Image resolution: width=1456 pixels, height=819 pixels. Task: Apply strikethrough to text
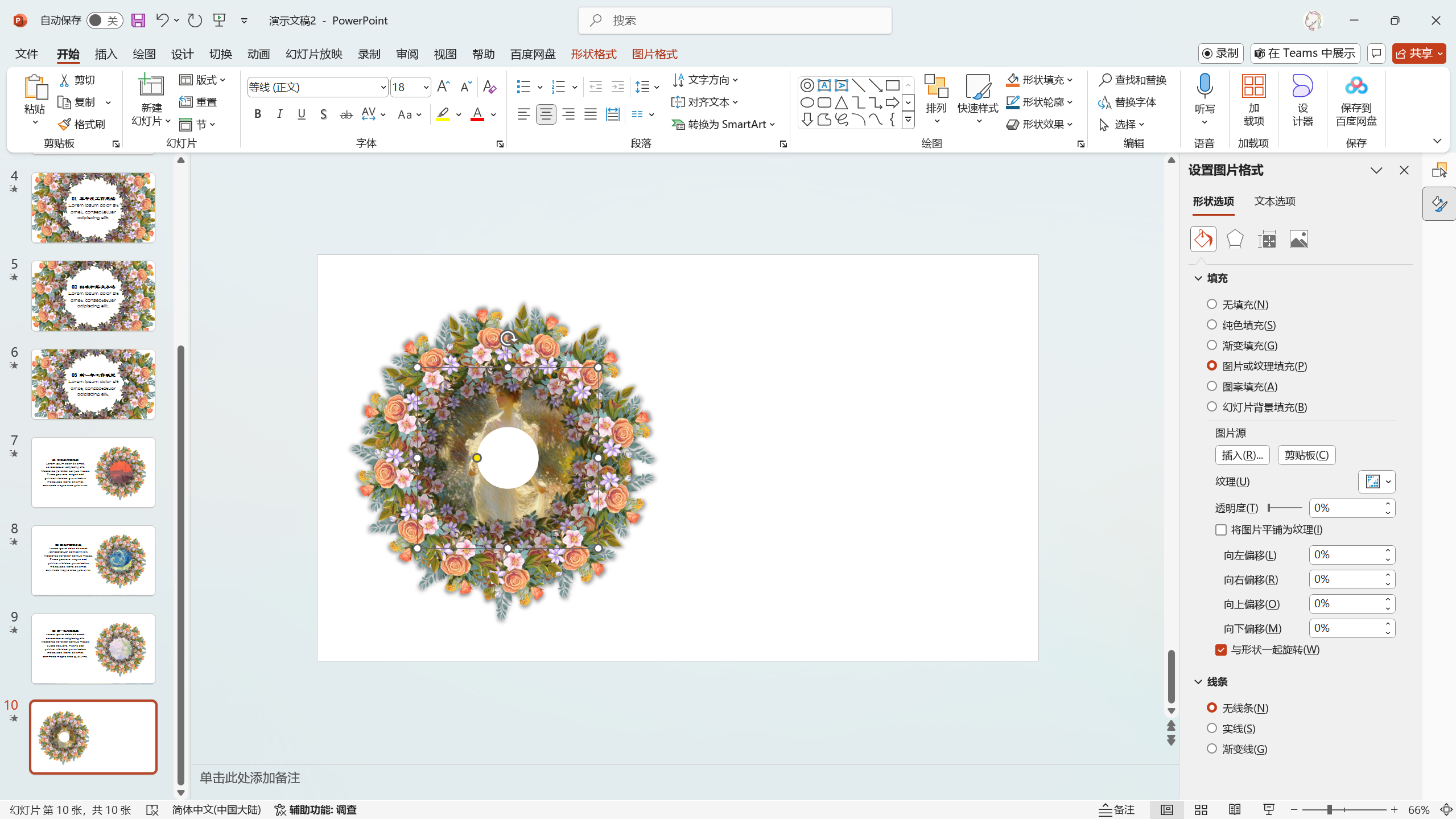coord(346,114)
